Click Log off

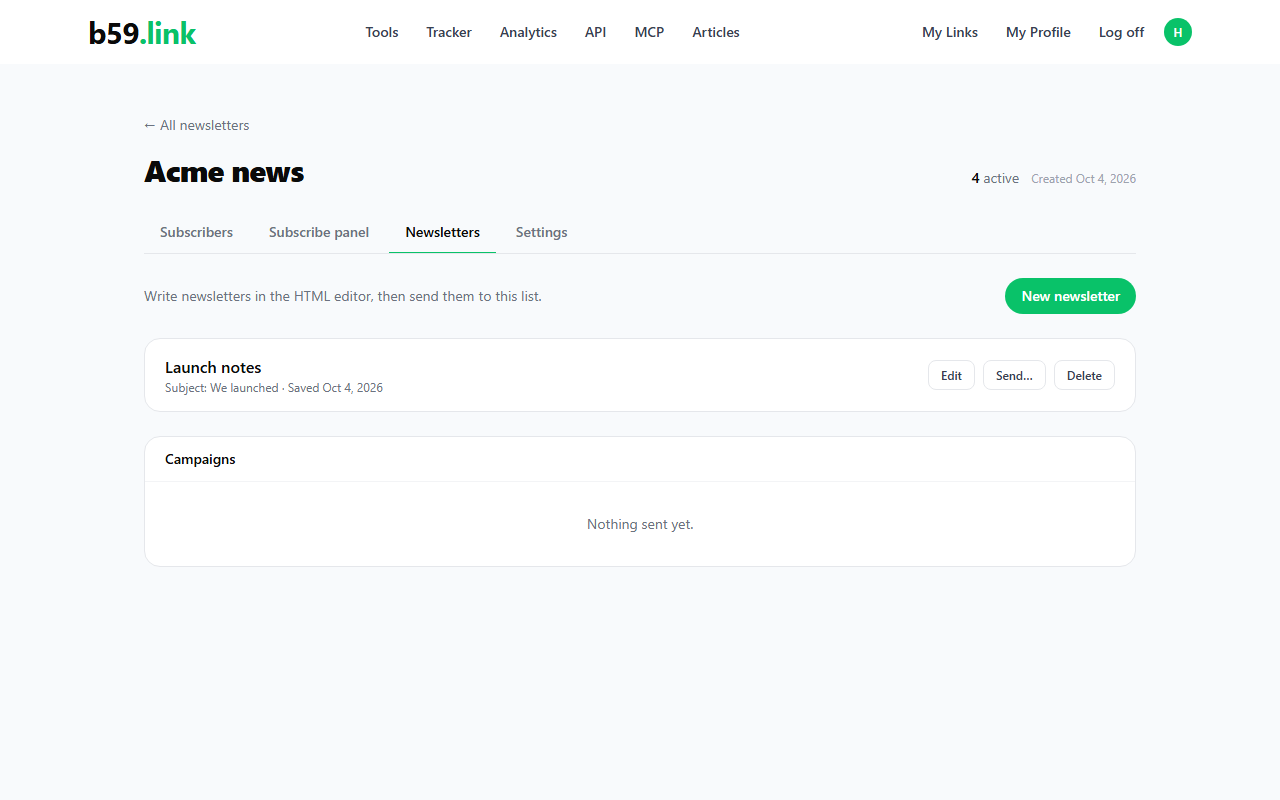coord(1121,32)
